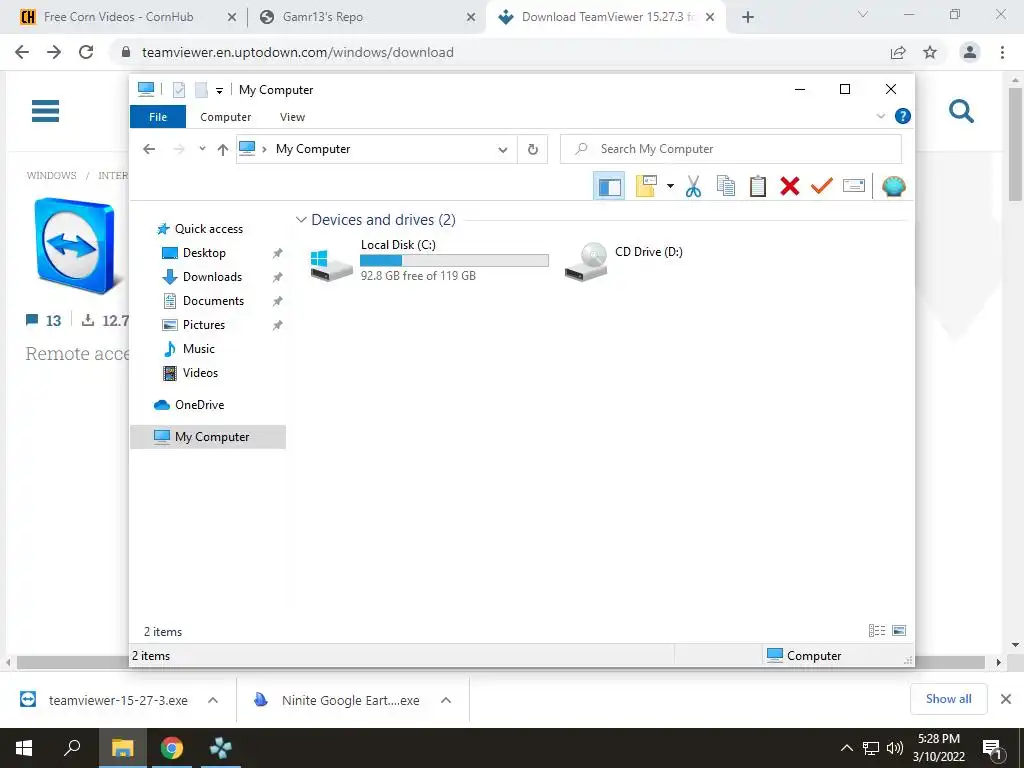The image size is (1024, 768).
Task: Open recent locations dropdown arrow
Action: point(202,149)
